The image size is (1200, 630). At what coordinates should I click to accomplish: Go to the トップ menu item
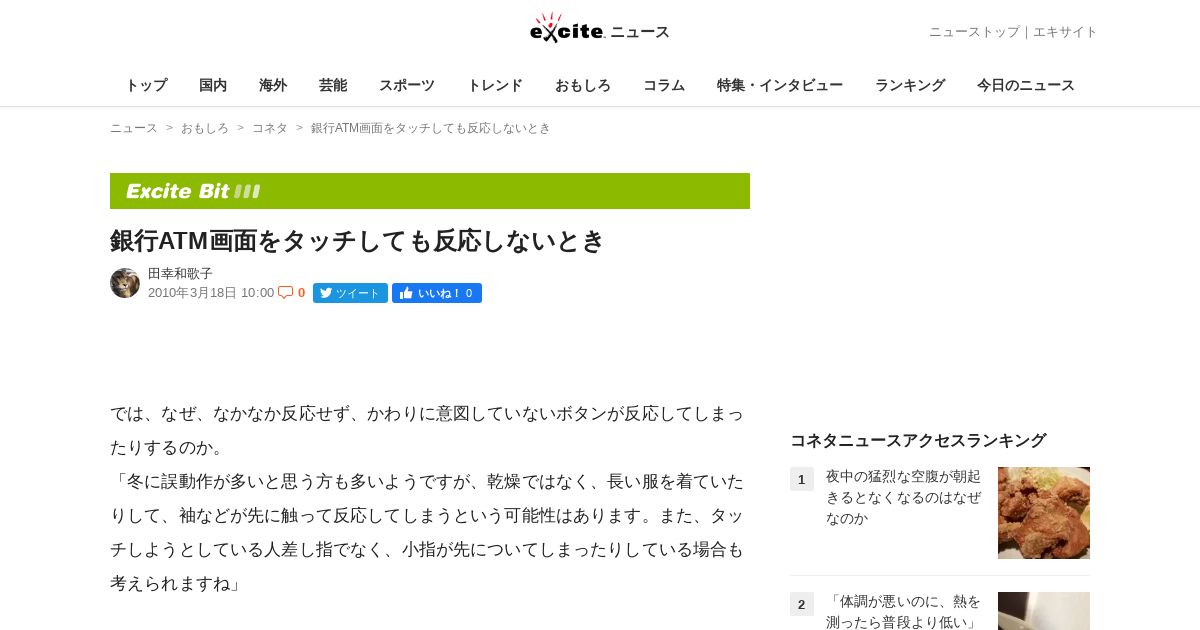coord(146,85)
